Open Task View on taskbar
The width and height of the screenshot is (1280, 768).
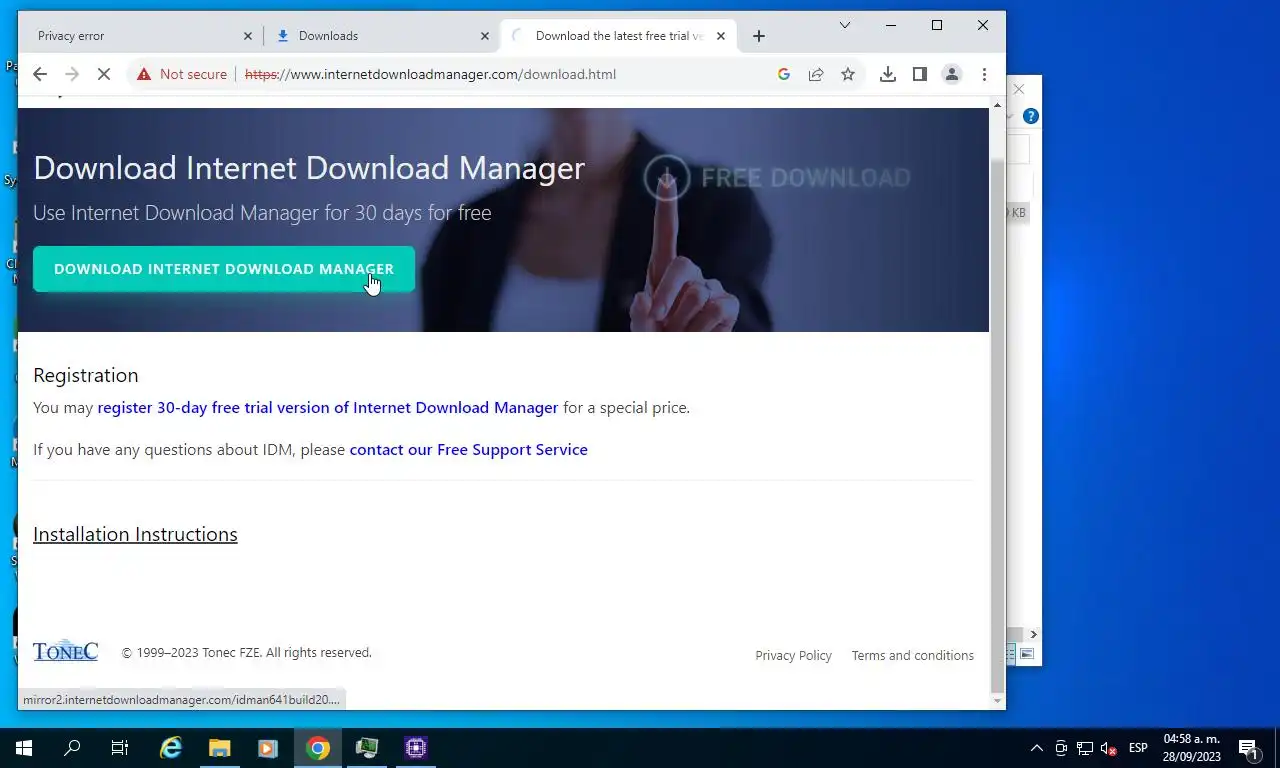tap(120, 748)
